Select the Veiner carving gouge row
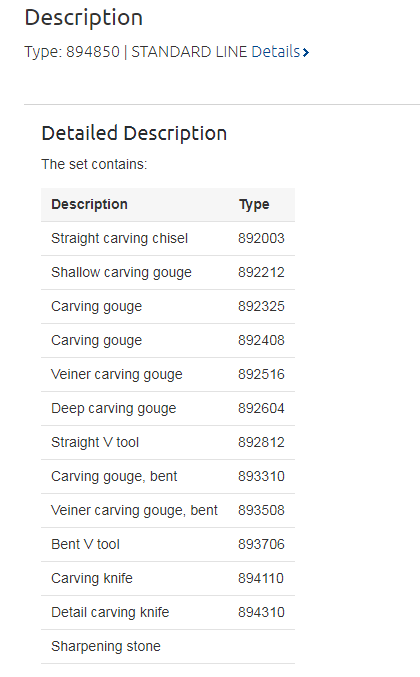Viewport: 420px width, 677px height. [168, 374]
